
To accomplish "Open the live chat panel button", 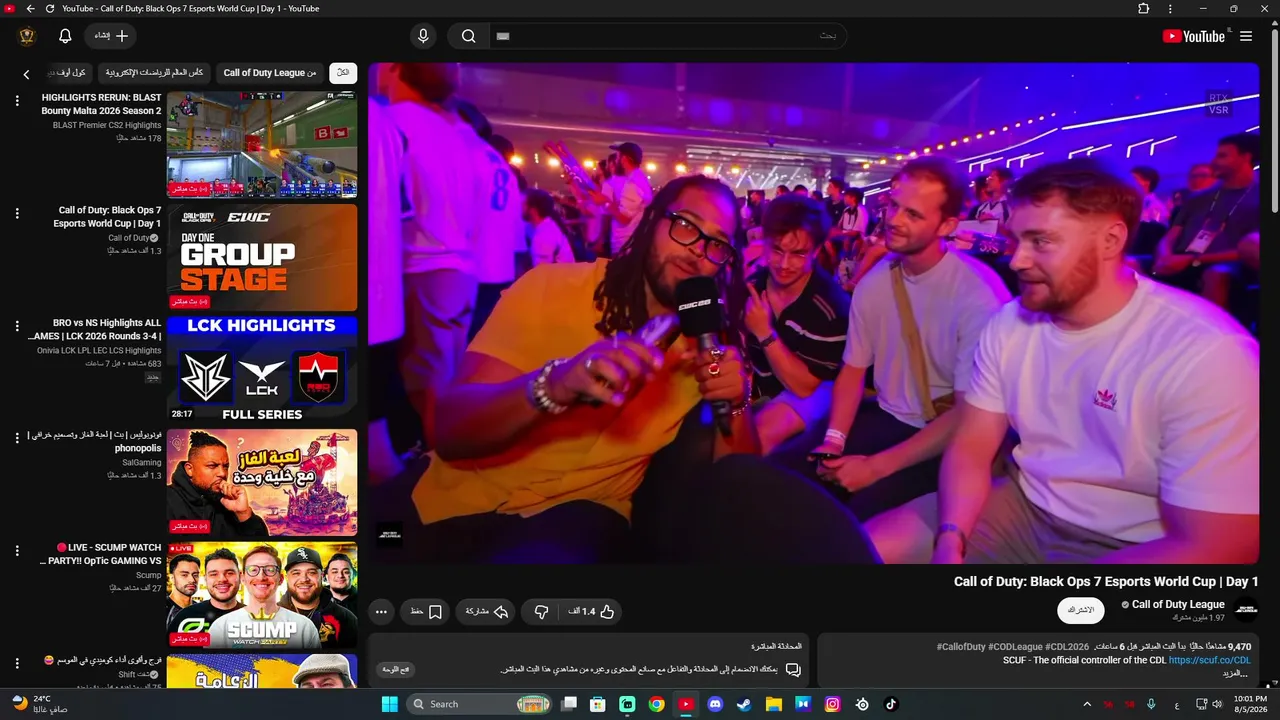I will 396,669.
